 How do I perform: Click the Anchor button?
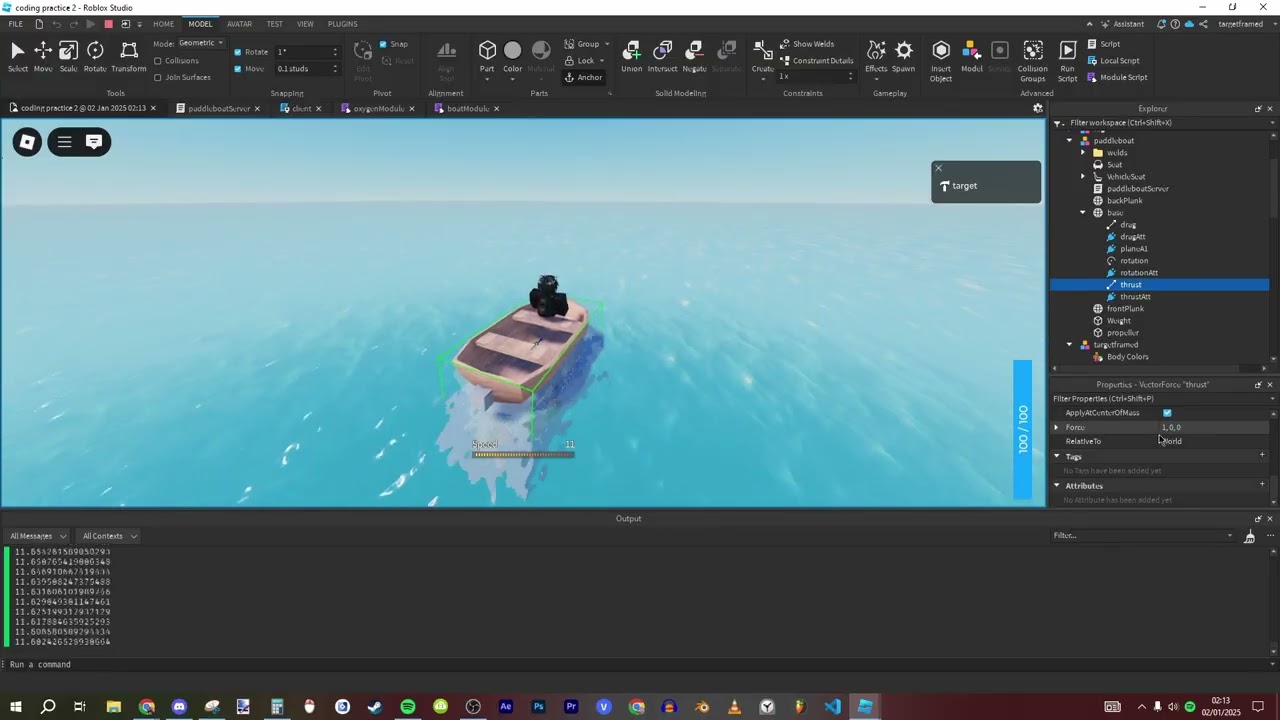[x=584, y=77]
